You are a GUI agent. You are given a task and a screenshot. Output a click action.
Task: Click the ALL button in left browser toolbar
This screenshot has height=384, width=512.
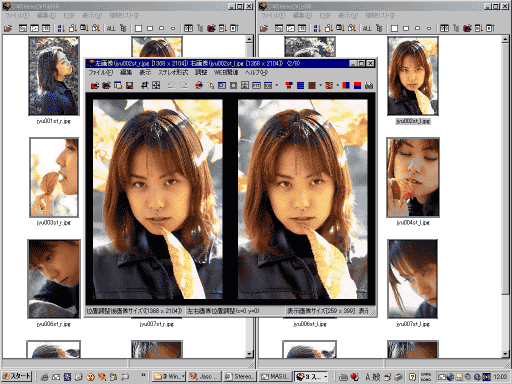click(111, 28)
